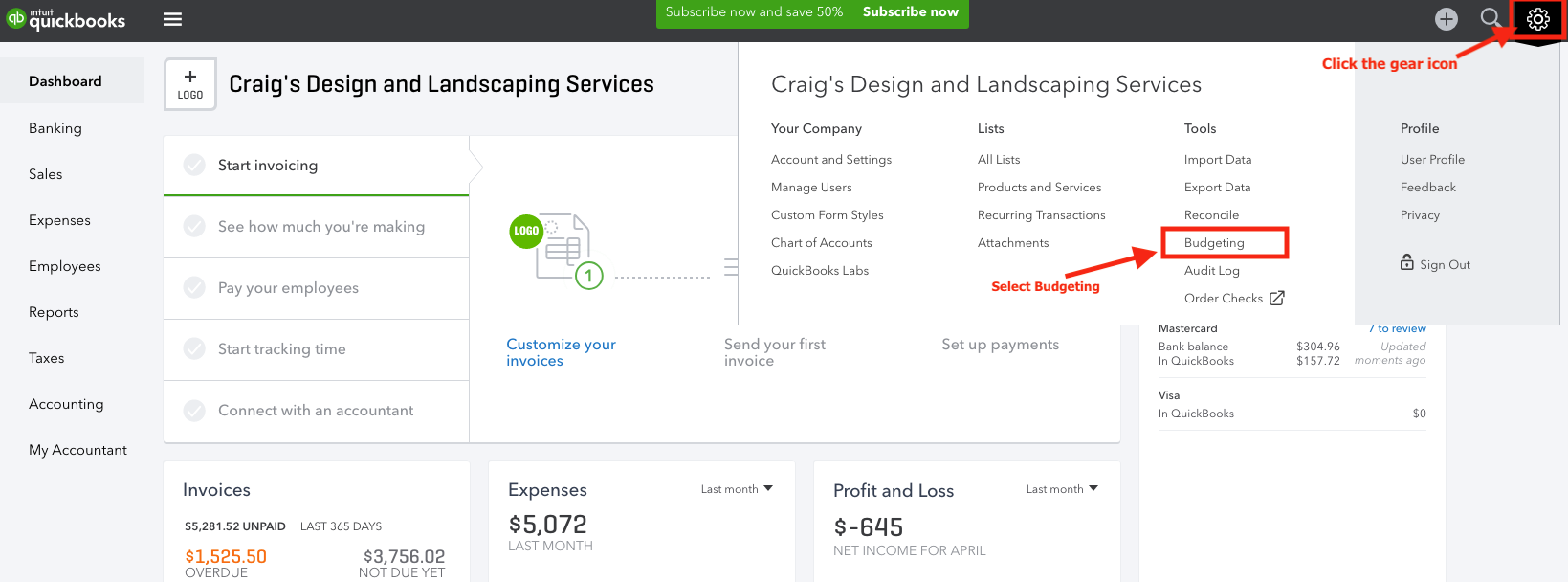Click the $1,525.50 overdue amount
Screen dimensions: 1568x582
pyautogui.click(x=226, y=556)
